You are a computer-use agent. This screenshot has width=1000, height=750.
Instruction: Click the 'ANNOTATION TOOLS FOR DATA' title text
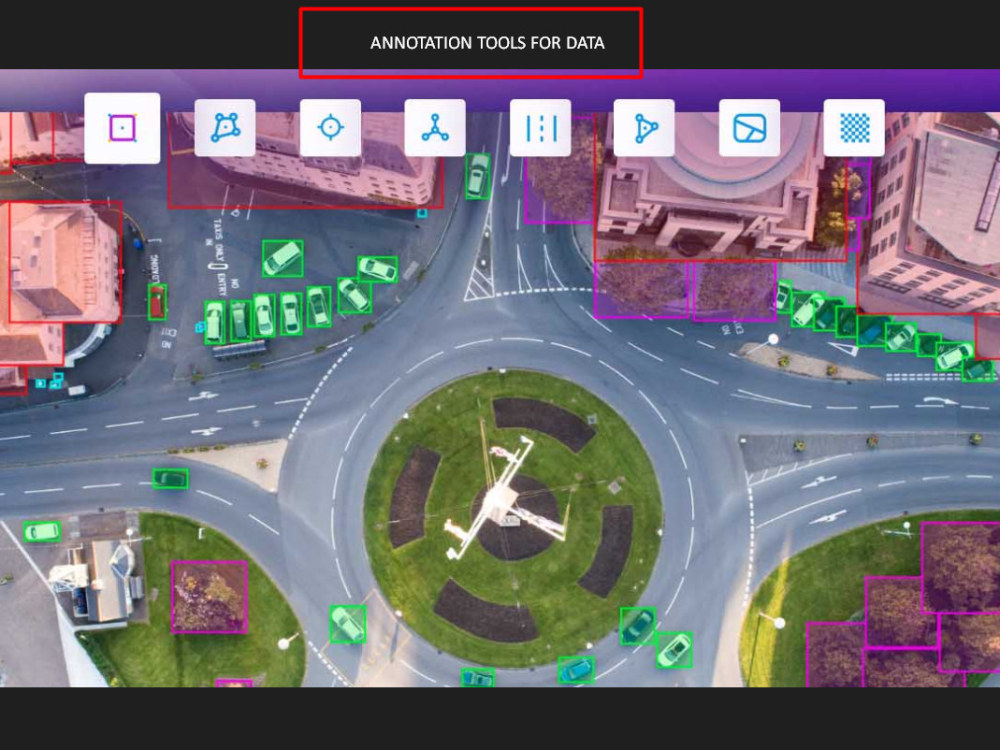[x=487, y=43]
